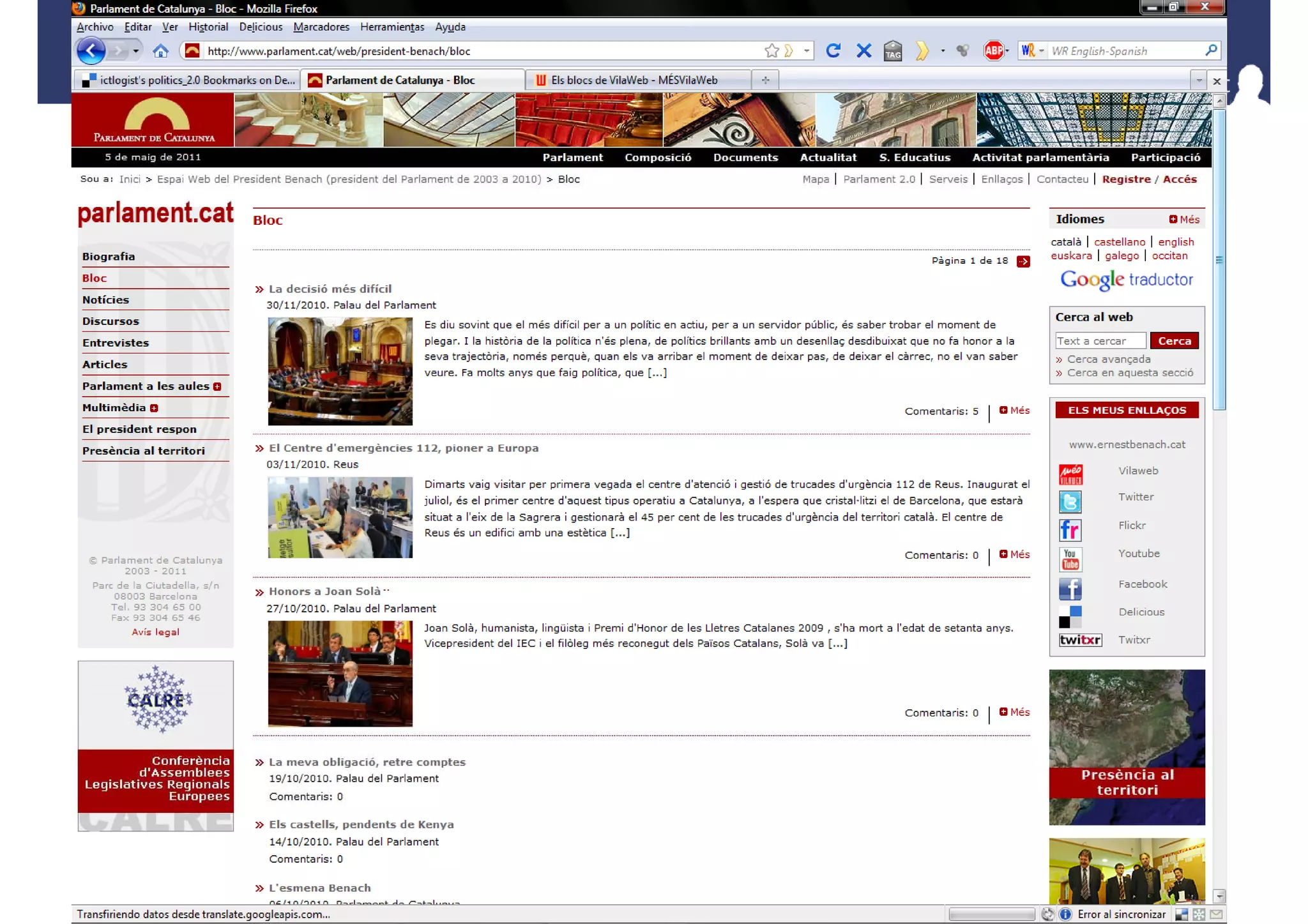
Task: Open El president respon sidebar item
Action: 139,429
